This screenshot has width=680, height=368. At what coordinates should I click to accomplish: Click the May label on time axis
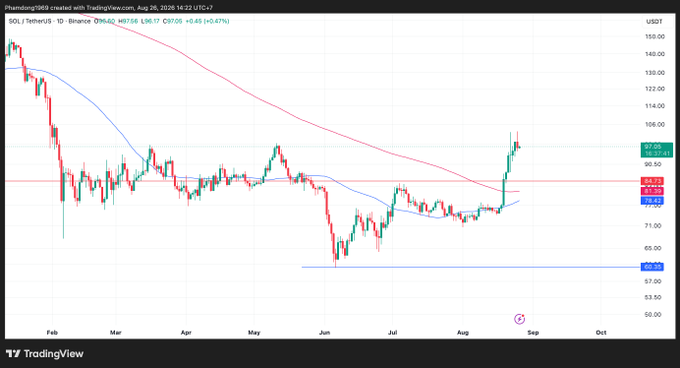[x=254, y=333]
